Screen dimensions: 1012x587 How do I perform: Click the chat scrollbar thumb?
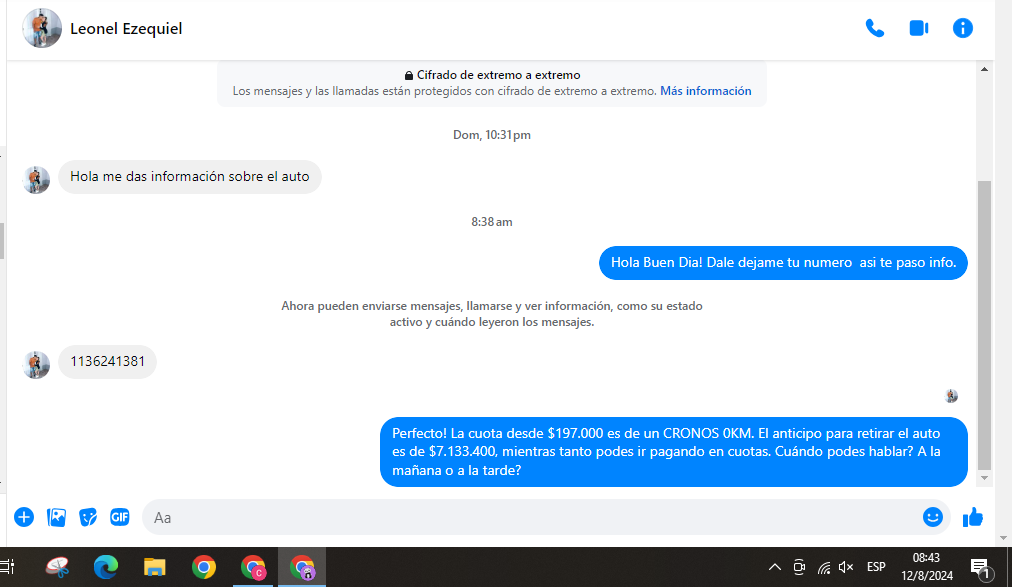984,326
